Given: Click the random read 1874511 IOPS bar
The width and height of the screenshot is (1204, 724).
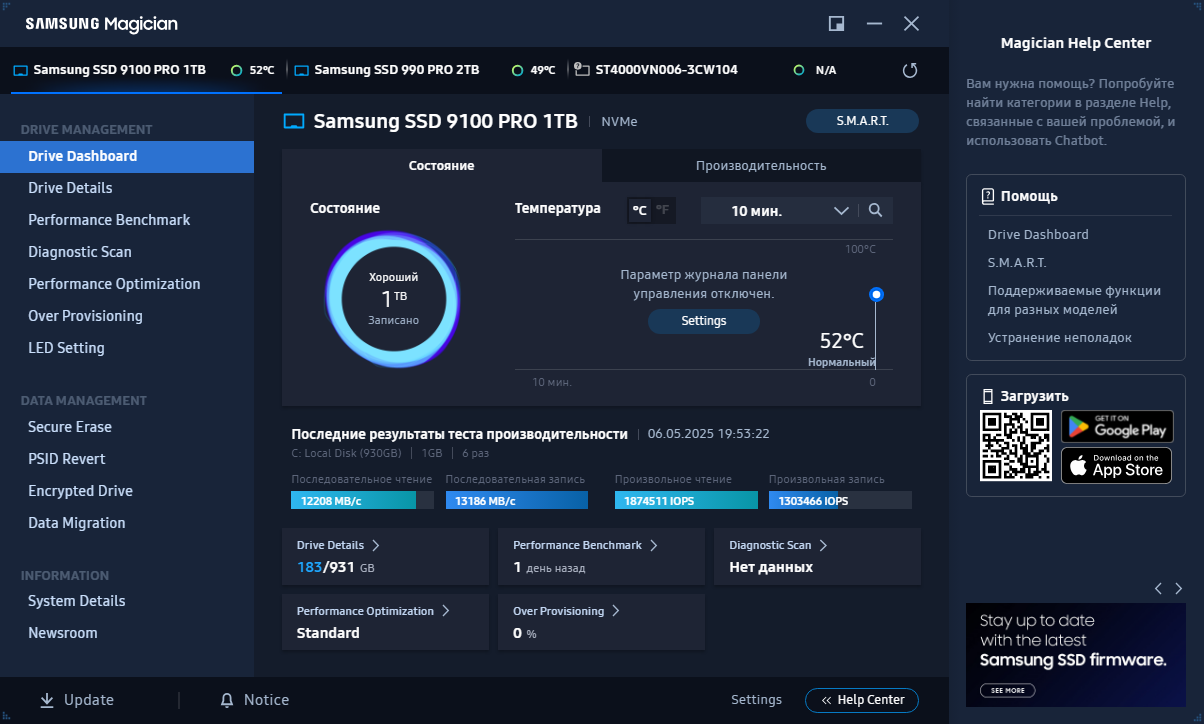Looking at the screenshot, I should (686, 500).
